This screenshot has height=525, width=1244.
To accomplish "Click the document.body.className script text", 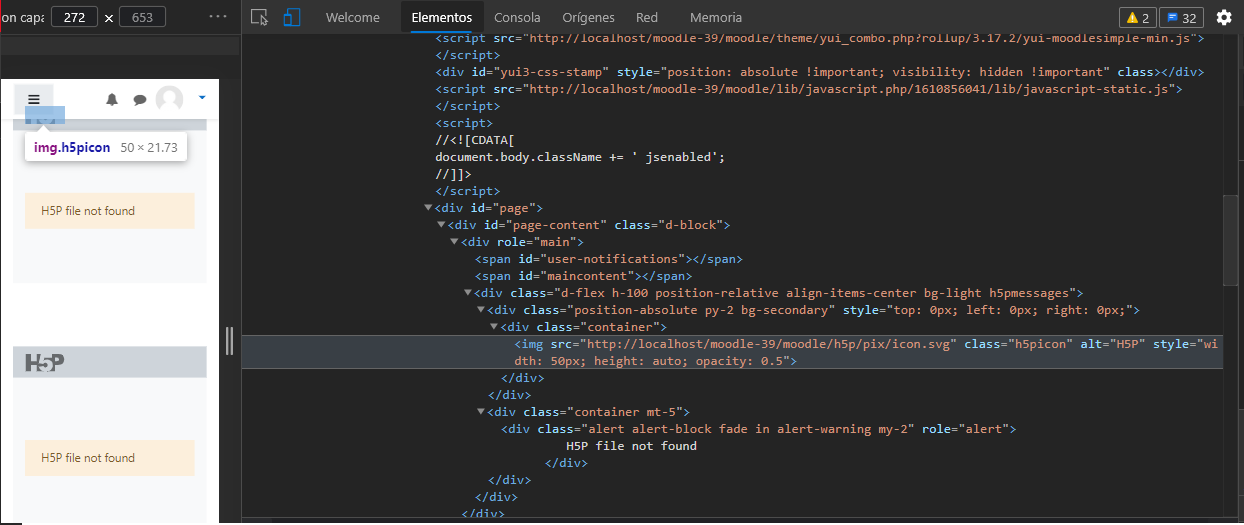I will click(x=579, y=157).
